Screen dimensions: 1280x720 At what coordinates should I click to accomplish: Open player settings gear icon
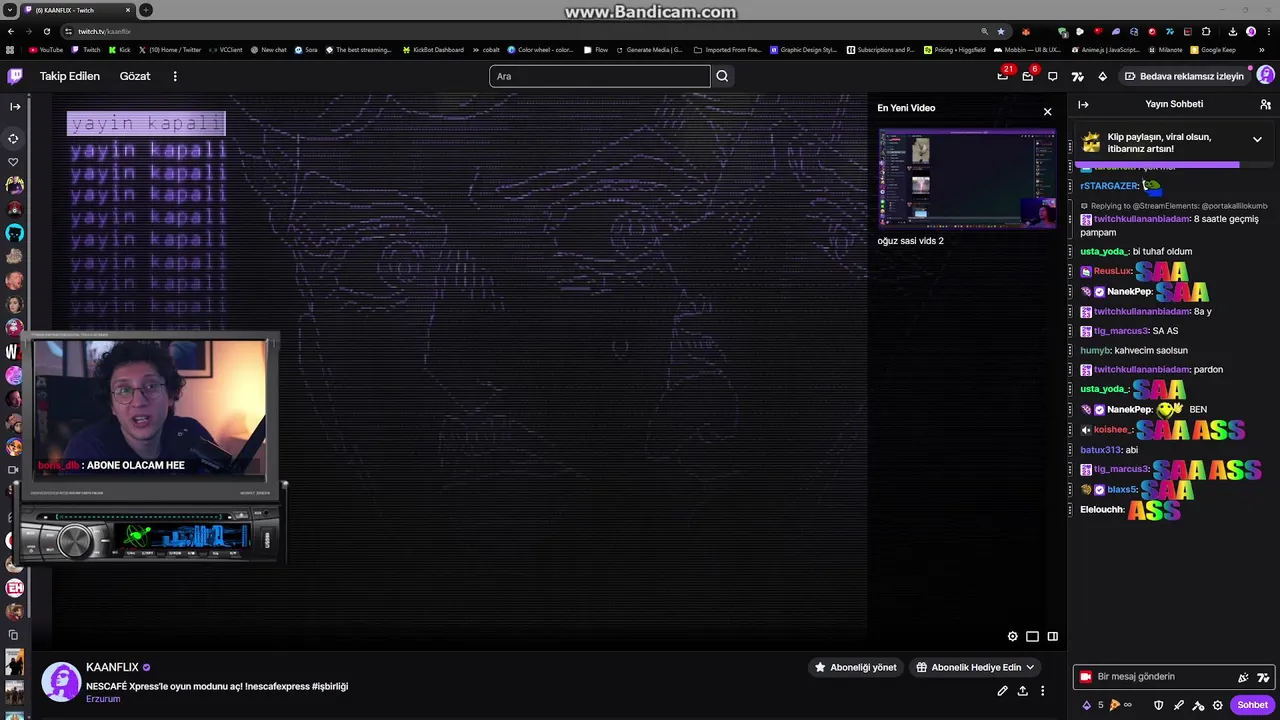[x=1012, y=636]
